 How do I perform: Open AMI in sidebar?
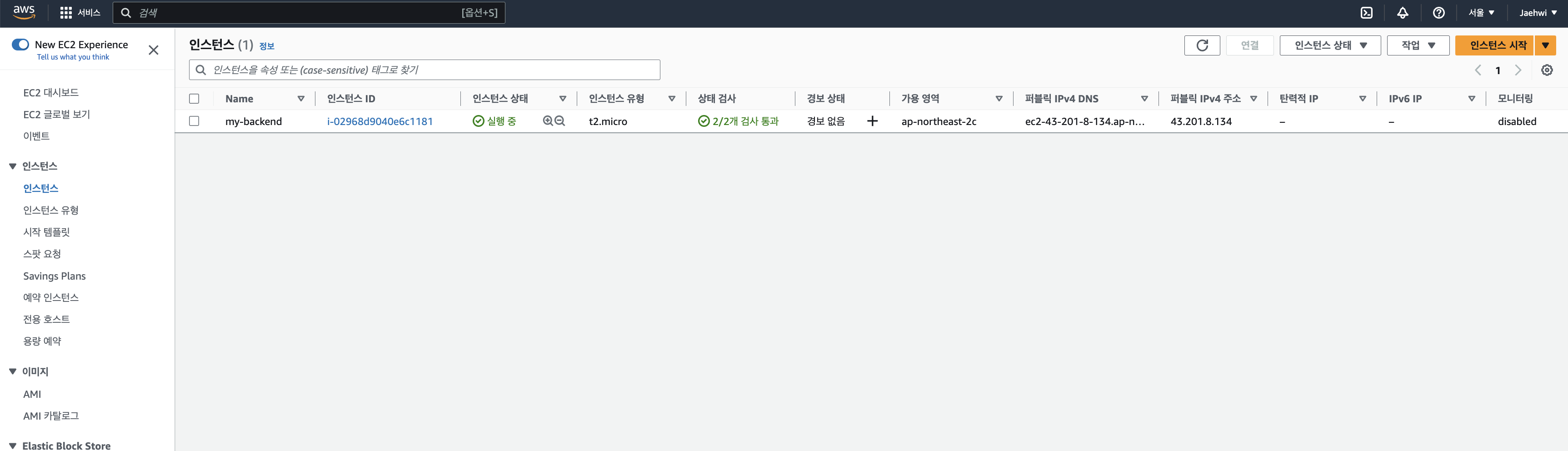(x=32, y=394)
